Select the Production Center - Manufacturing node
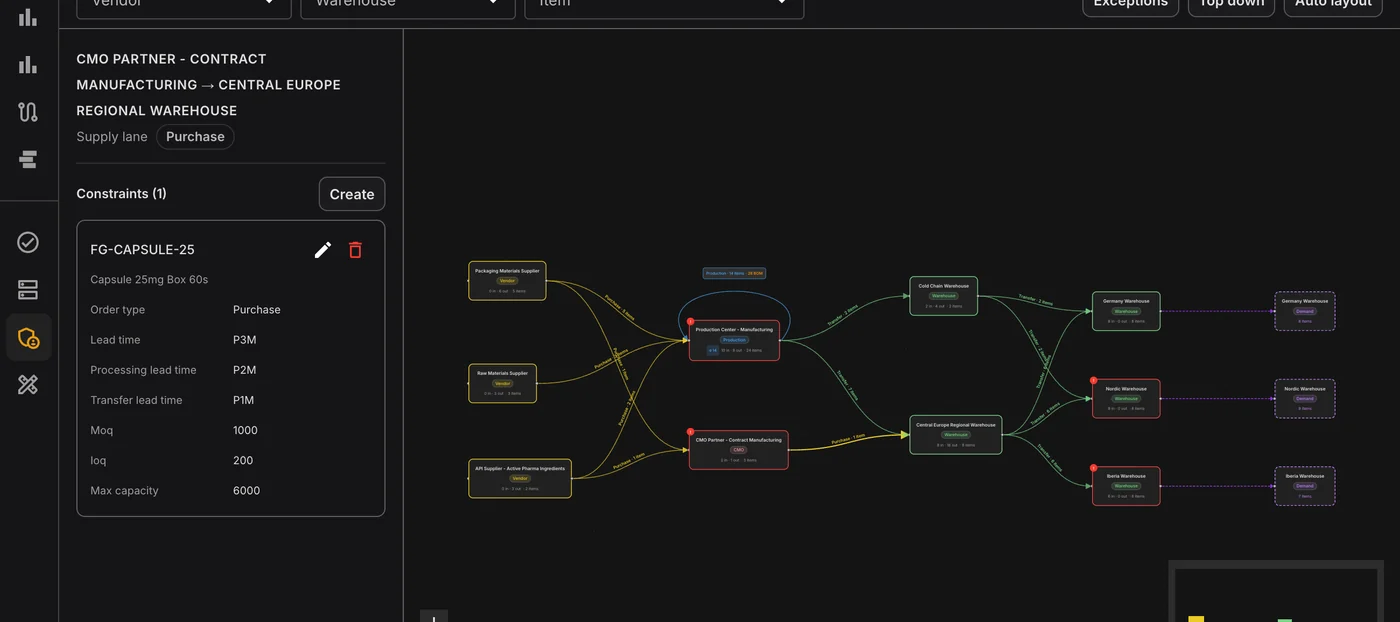 (734, 340)
